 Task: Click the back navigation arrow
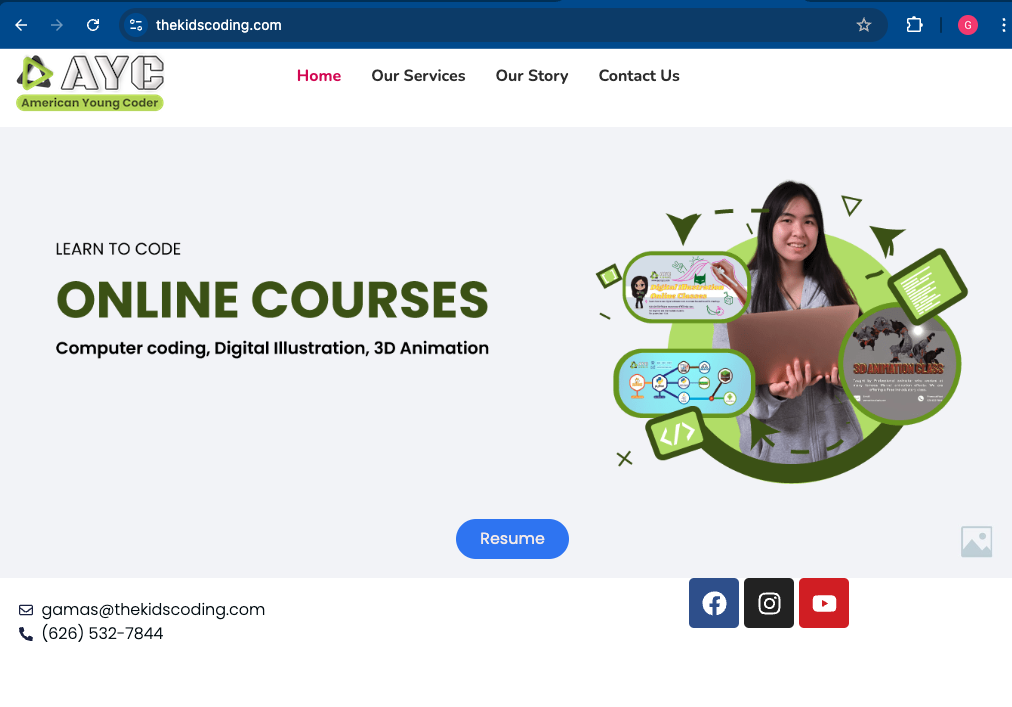(21, 25)
